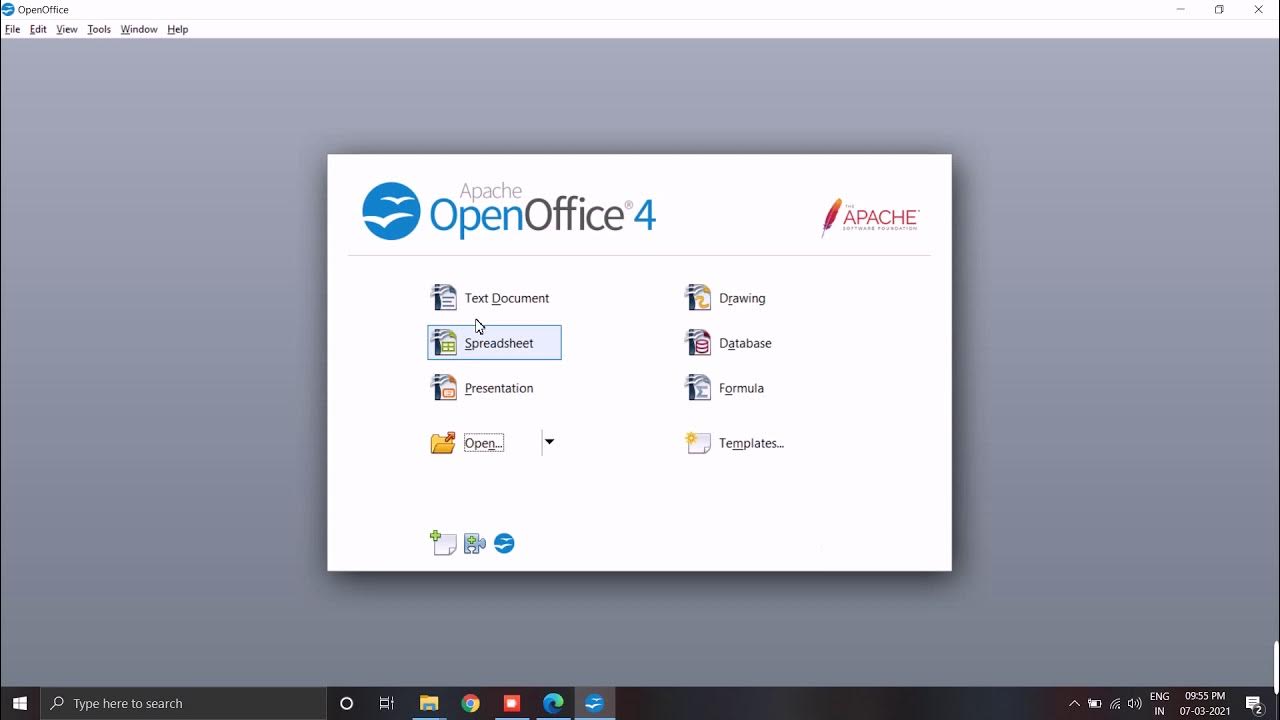
Task: Click the Formula icon
Action: [x=698, y=388]
